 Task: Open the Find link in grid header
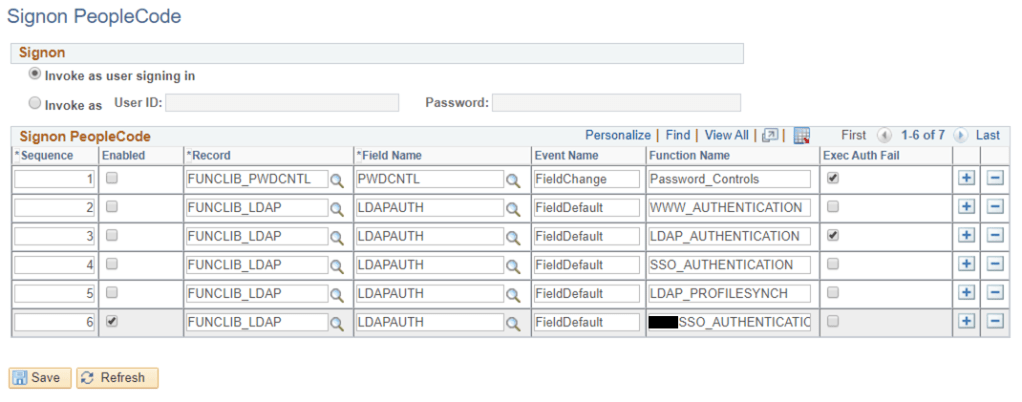[677, 135]
